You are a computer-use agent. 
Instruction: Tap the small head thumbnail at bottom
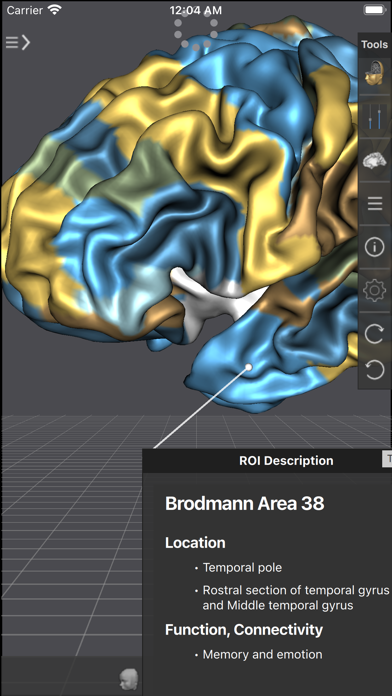pyautogui.click(x=129, y=679)
